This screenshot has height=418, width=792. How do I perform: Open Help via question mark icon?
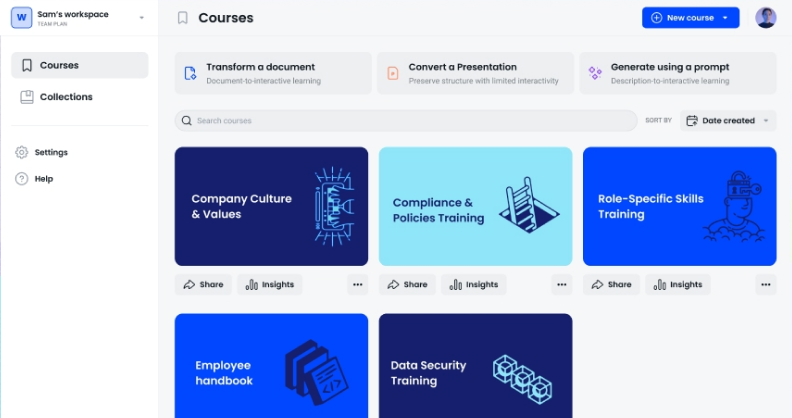(x=21, y=179)
